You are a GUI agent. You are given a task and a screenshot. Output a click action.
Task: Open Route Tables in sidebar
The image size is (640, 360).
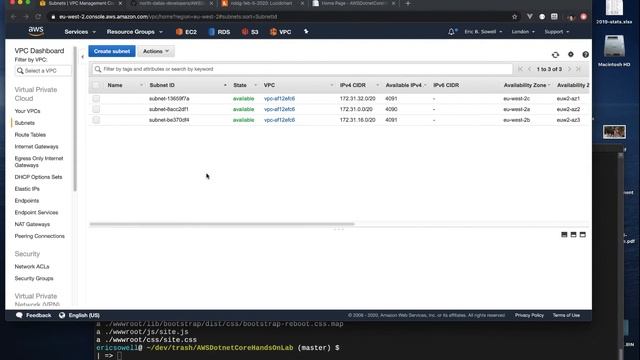coord(30,135)
